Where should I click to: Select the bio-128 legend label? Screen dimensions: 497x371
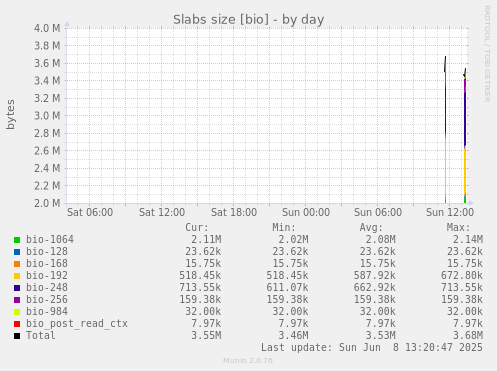coord(47,251)
